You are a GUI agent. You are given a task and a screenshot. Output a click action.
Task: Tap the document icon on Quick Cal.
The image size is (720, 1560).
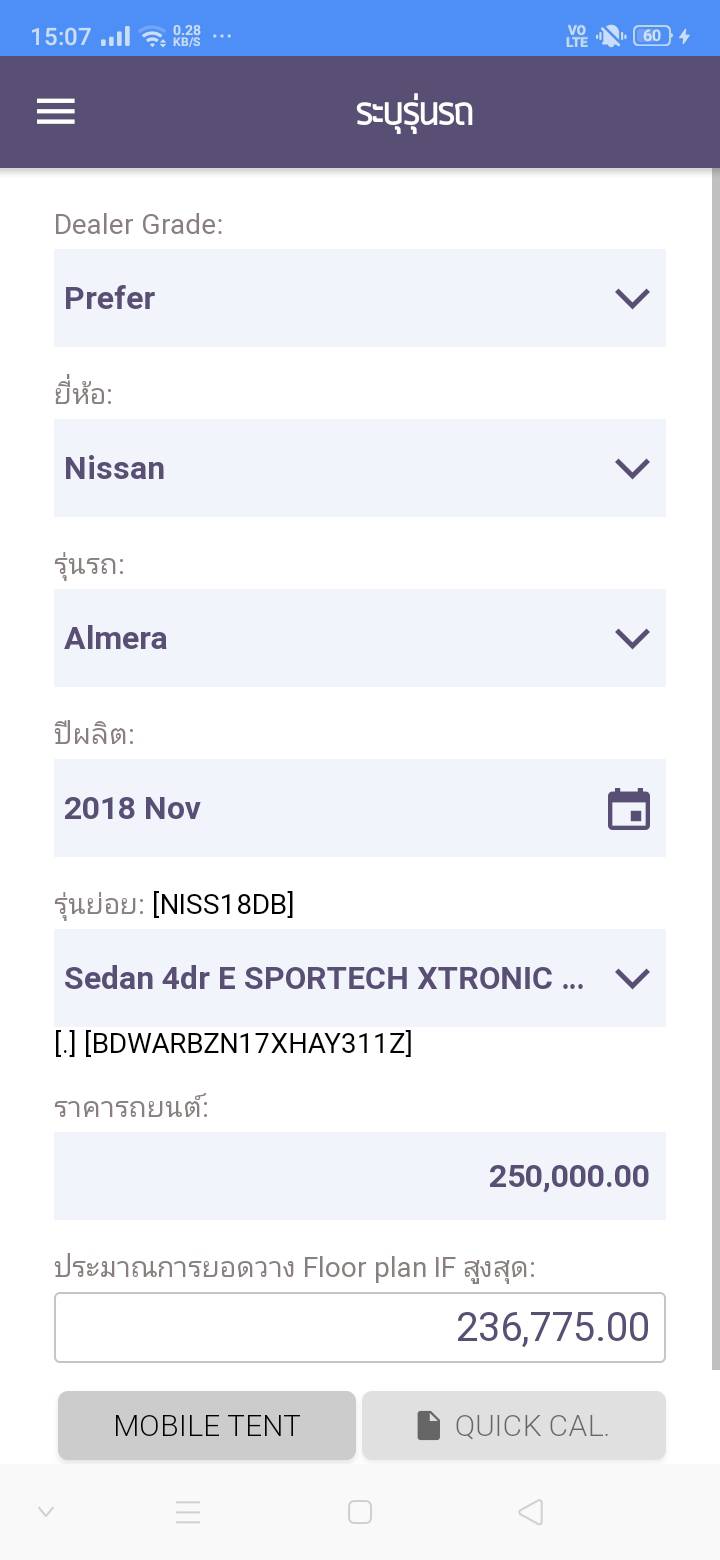(x=428, y=1425)
